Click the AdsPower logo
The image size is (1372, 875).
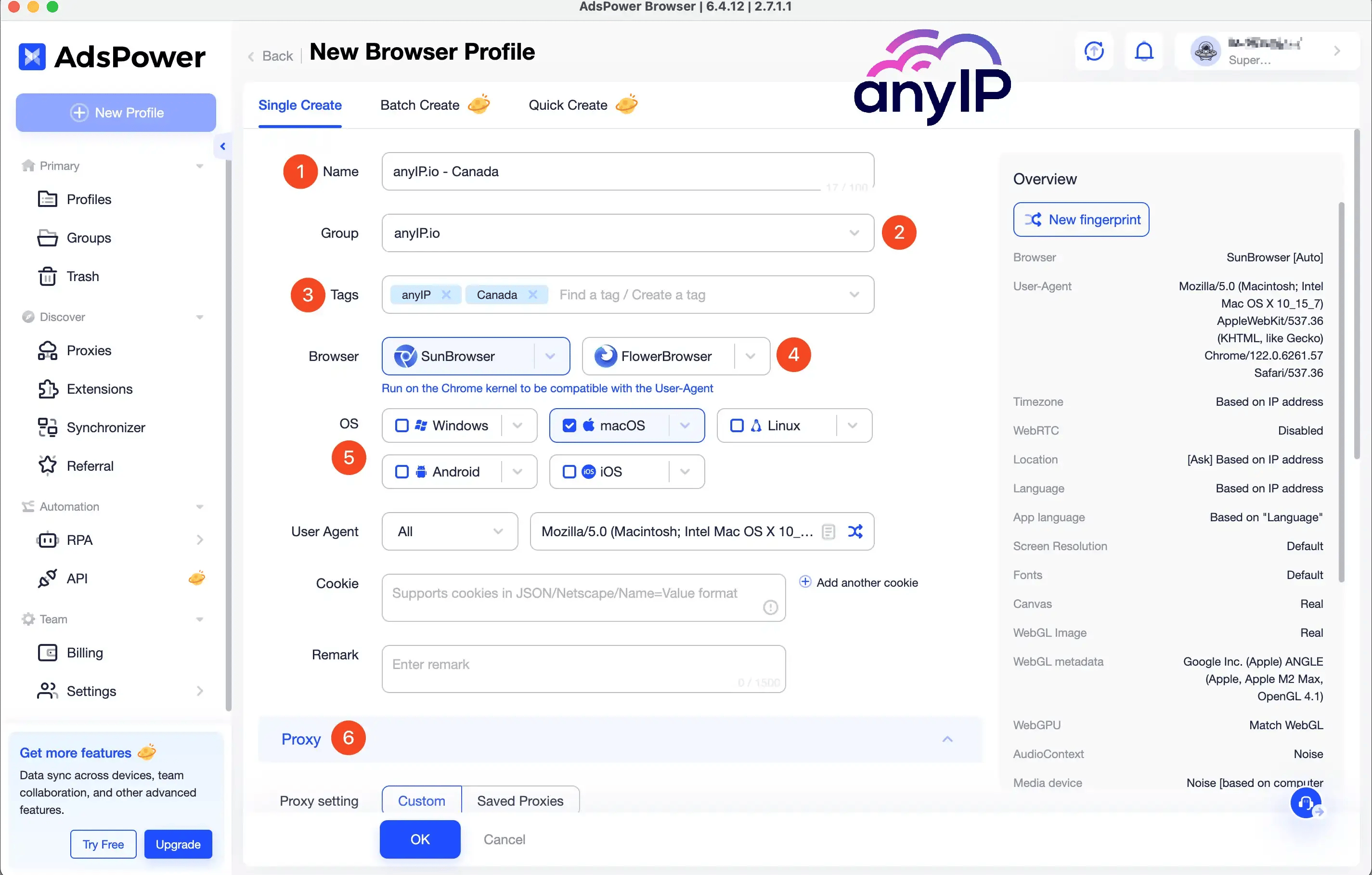click(x=112, y=56)
